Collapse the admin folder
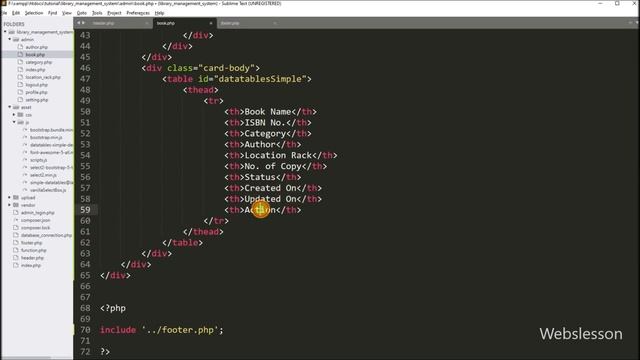The height and width of the screenshot is (360, 640). pyautogui.click(x=9, y=40)
